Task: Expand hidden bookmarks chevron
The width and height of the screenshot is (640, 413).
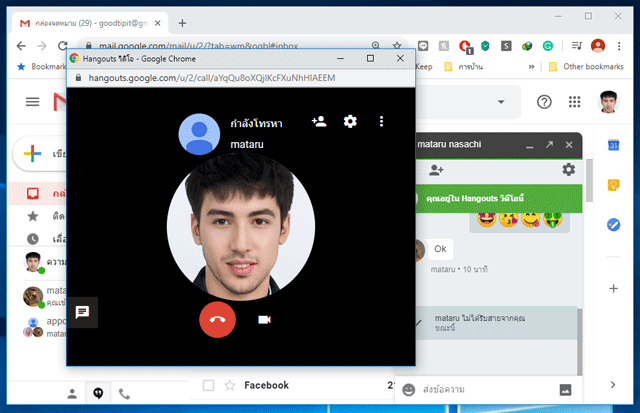Action: click(531, 67)
